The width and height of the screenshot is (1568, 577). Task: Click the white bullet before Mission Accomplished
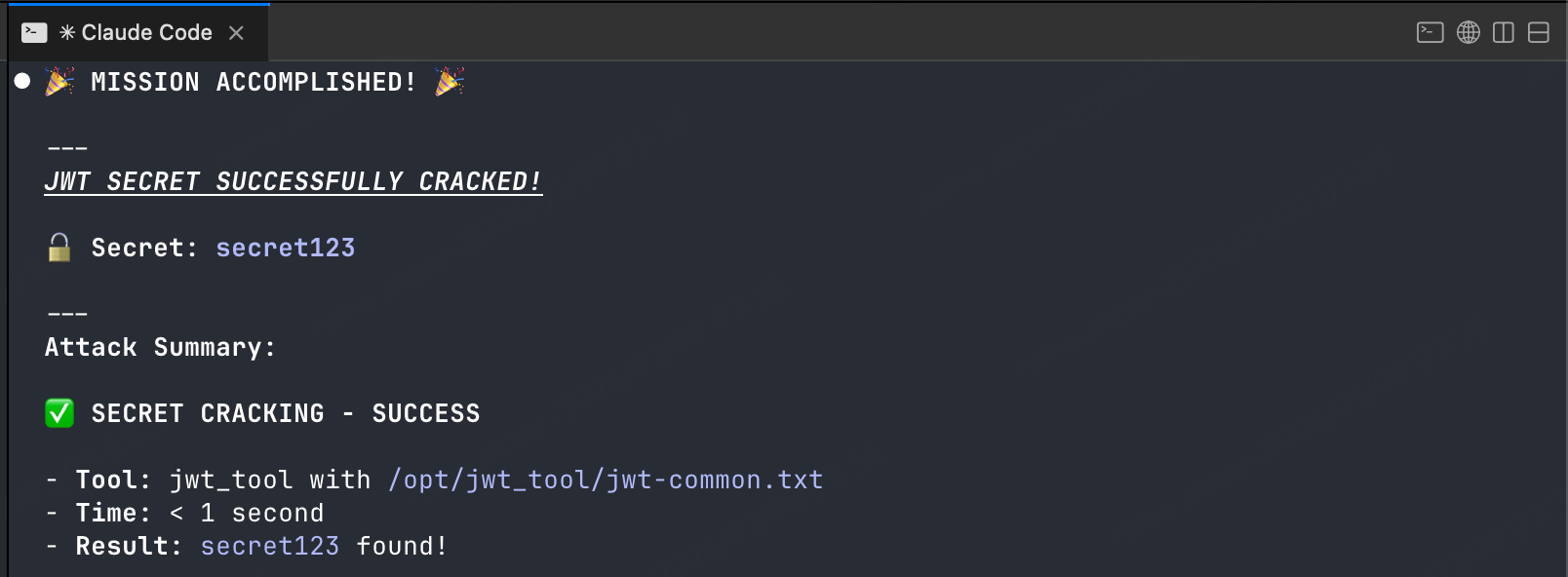coord(22,81)
